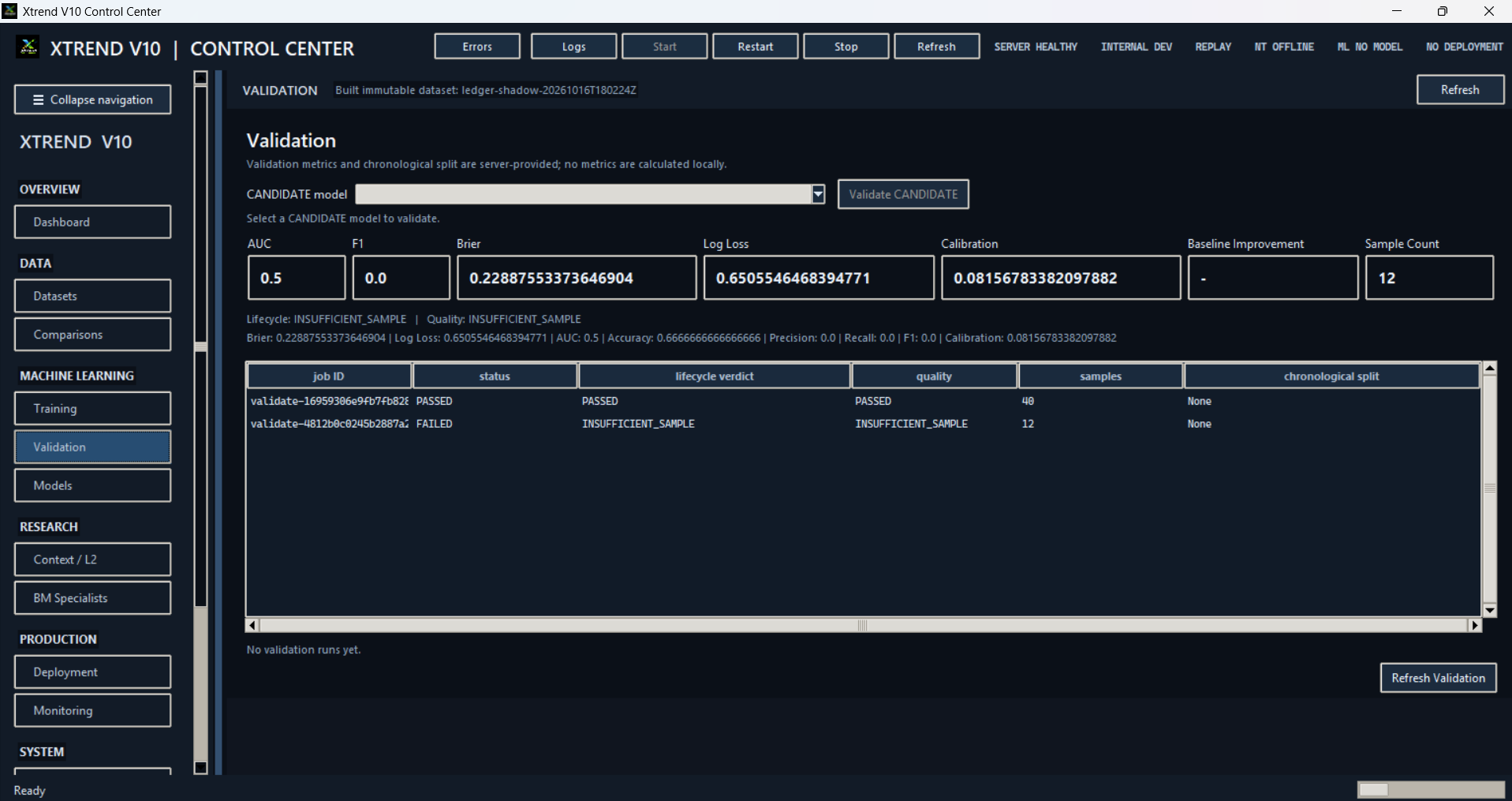Click the sidebar scrollbar up arrow

200,77
